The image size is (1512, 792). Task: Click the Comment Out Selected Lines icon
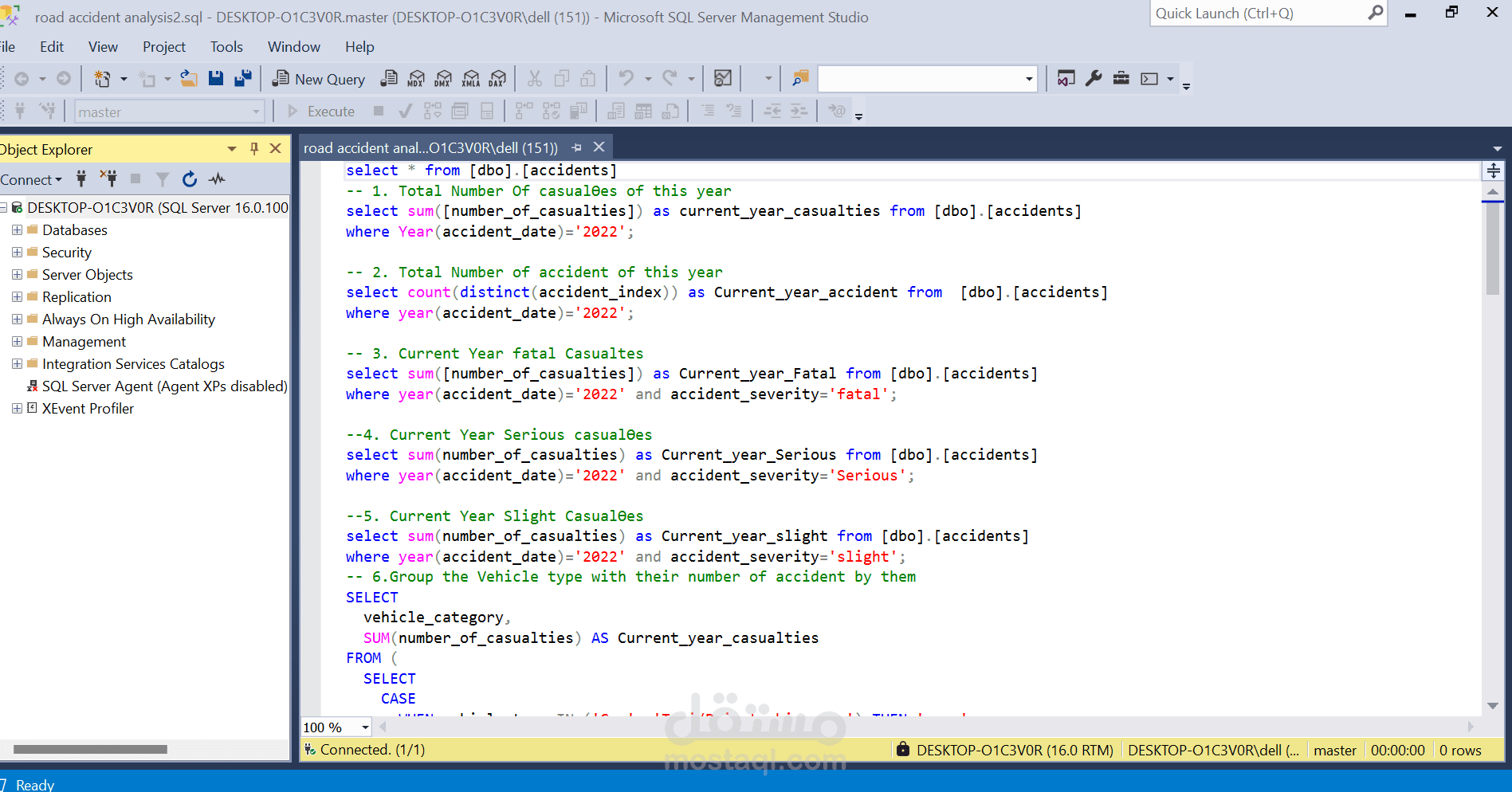tap(708, 112)
